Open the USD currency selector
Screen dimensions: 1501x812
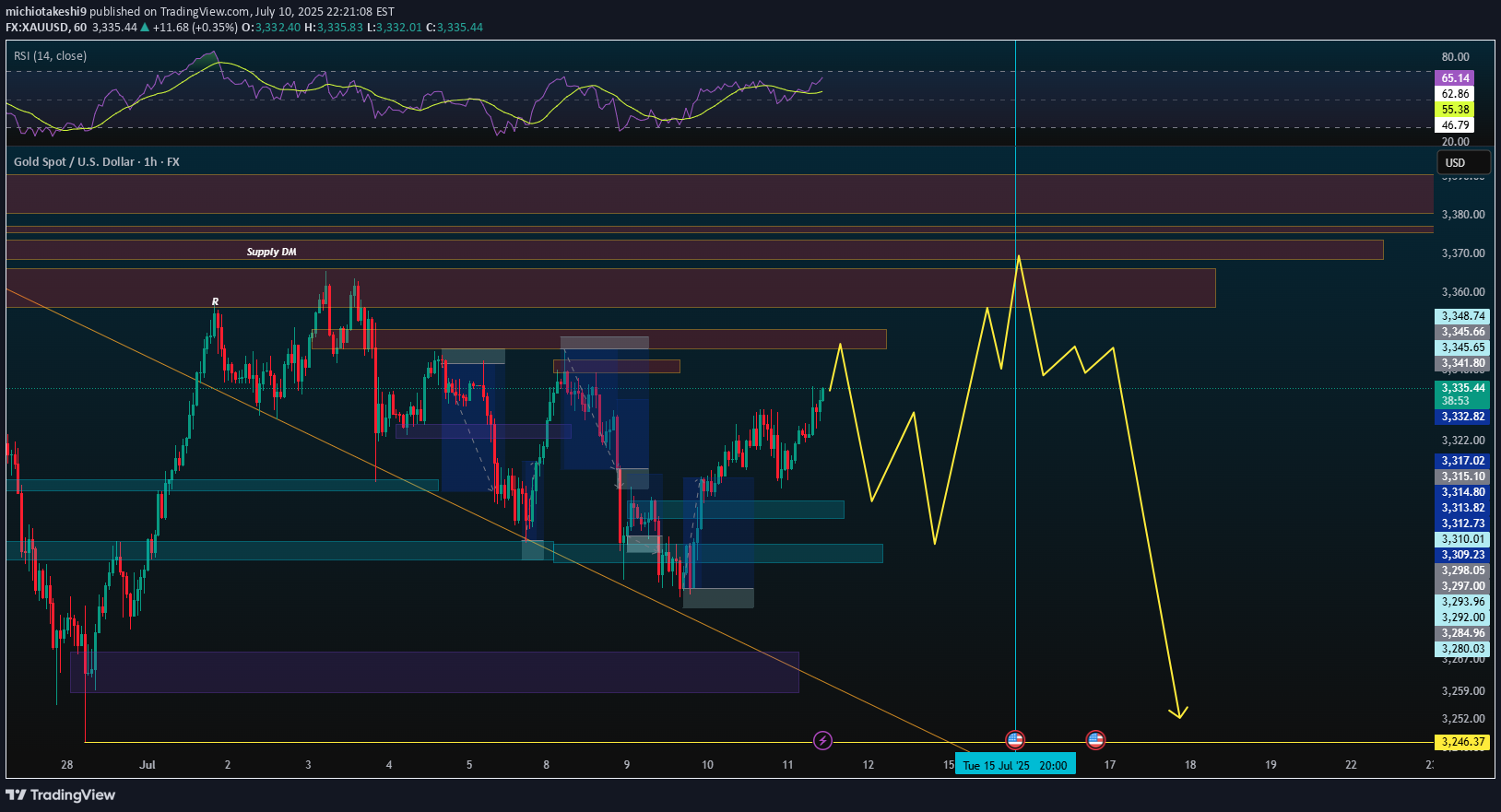coord(1464,162)
